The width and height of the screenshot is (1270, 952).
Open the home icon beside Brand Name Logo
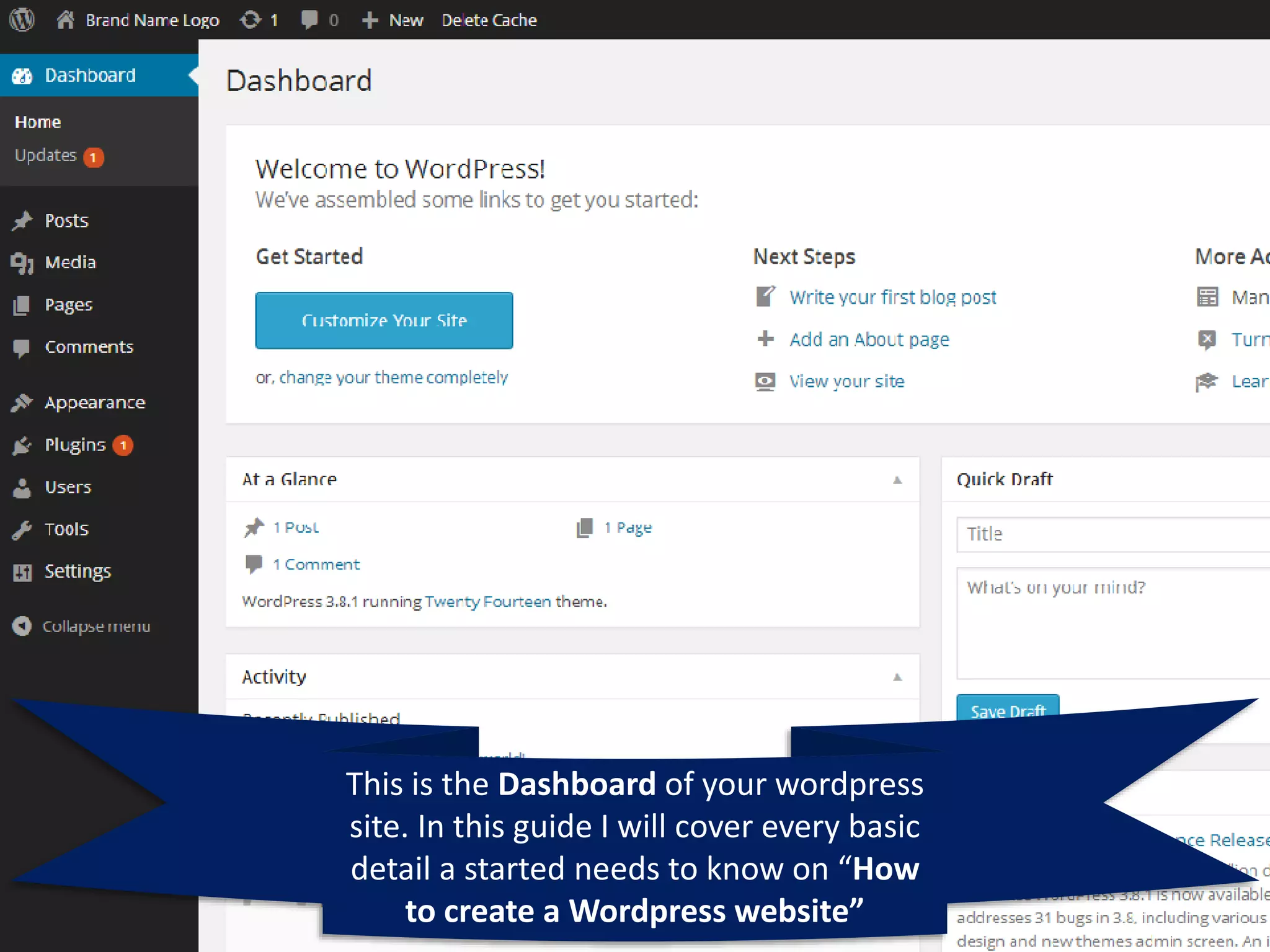pyautogui.click(x=65, y=20)
